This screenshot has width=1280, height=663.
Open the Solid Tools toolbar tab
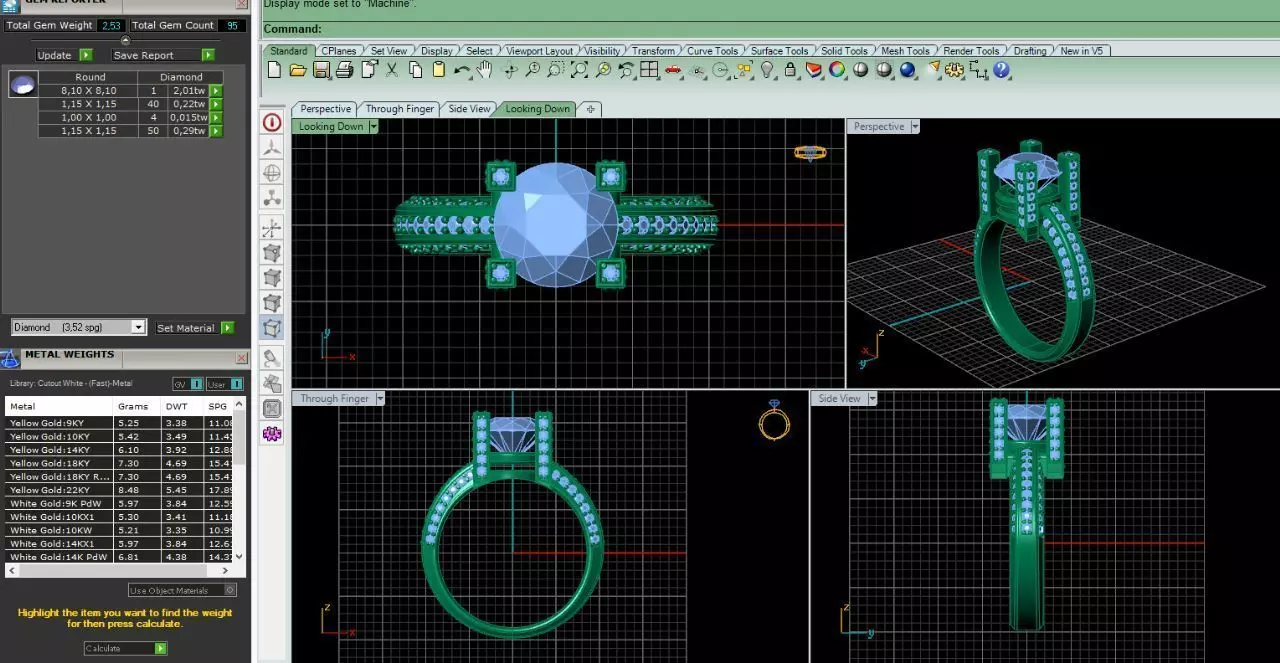pos(844,50)
